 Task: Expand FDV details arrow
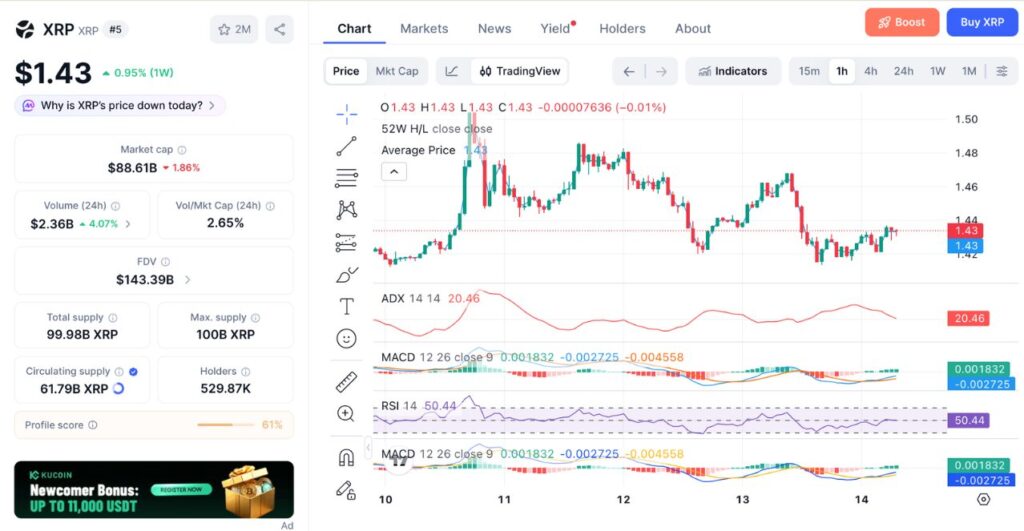click(187, 280)
